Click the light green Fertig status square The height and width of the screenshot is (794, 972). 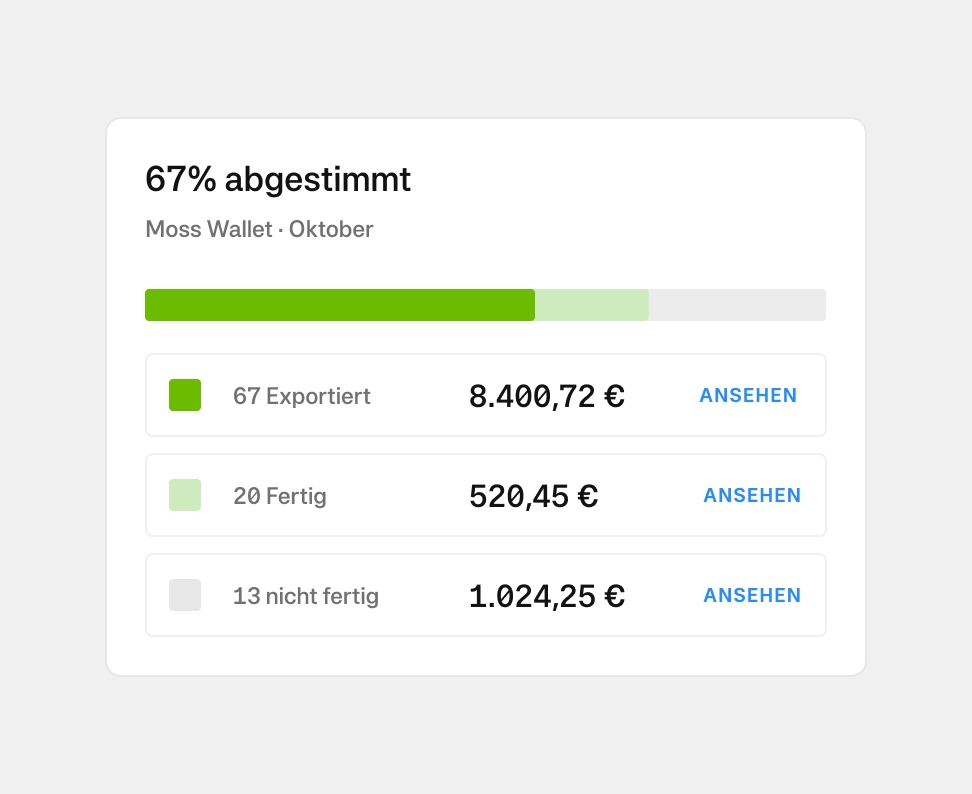[x=184, y=495]
